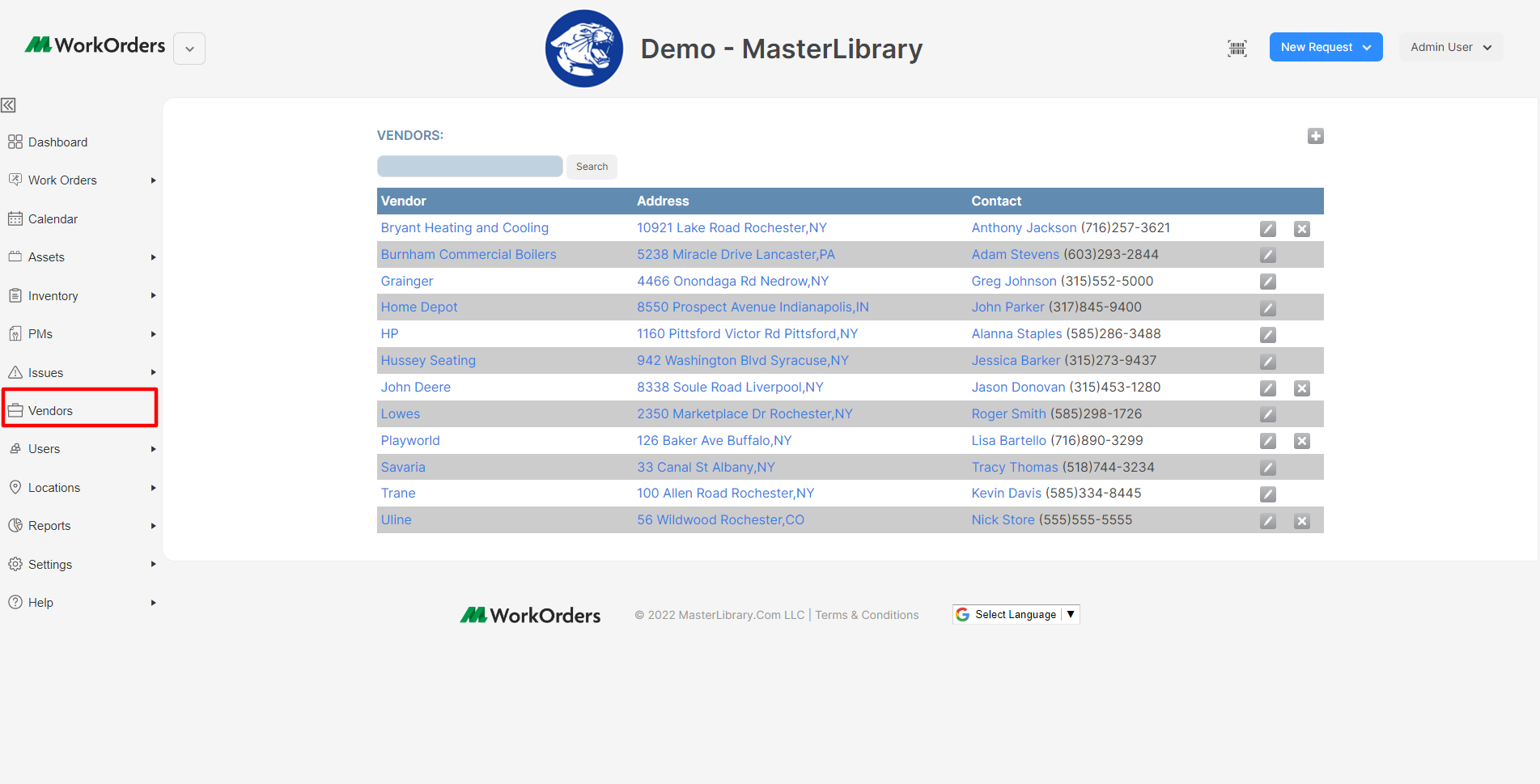
Task: Focus the vendor search text field
Action: tap(469, 167)
